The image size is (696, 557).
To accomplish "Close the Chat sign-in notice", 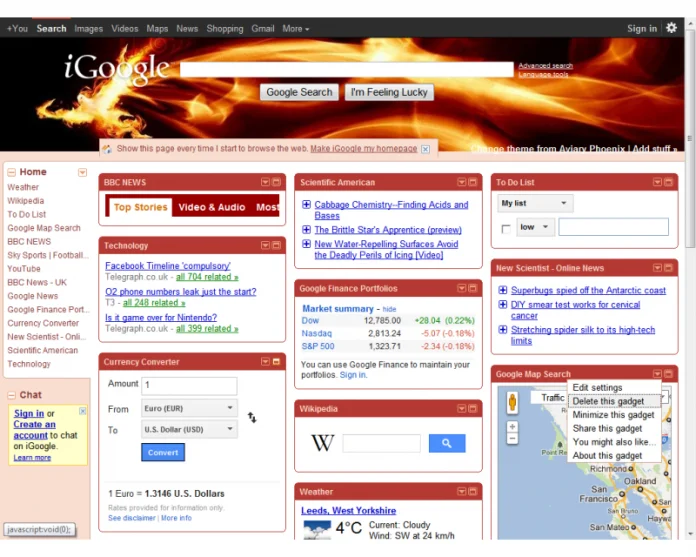I will pyautogui.click(x=83, y=411).
